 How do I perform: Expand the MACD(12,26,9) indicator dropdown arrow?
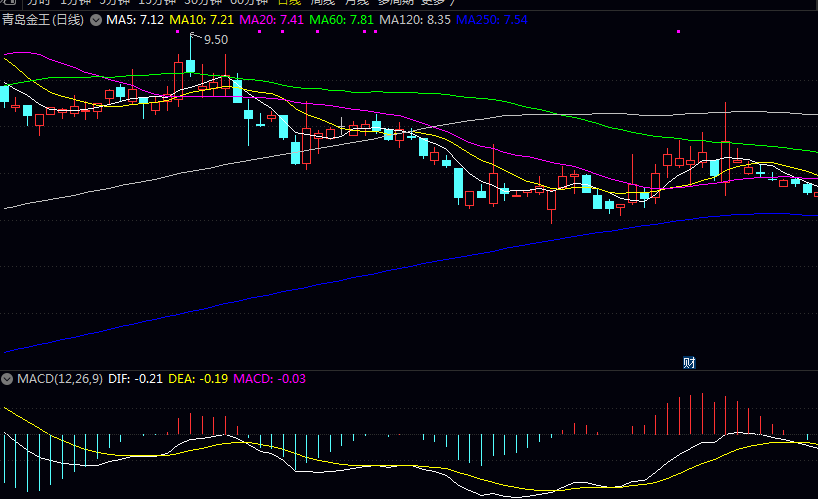pos(7,379)
